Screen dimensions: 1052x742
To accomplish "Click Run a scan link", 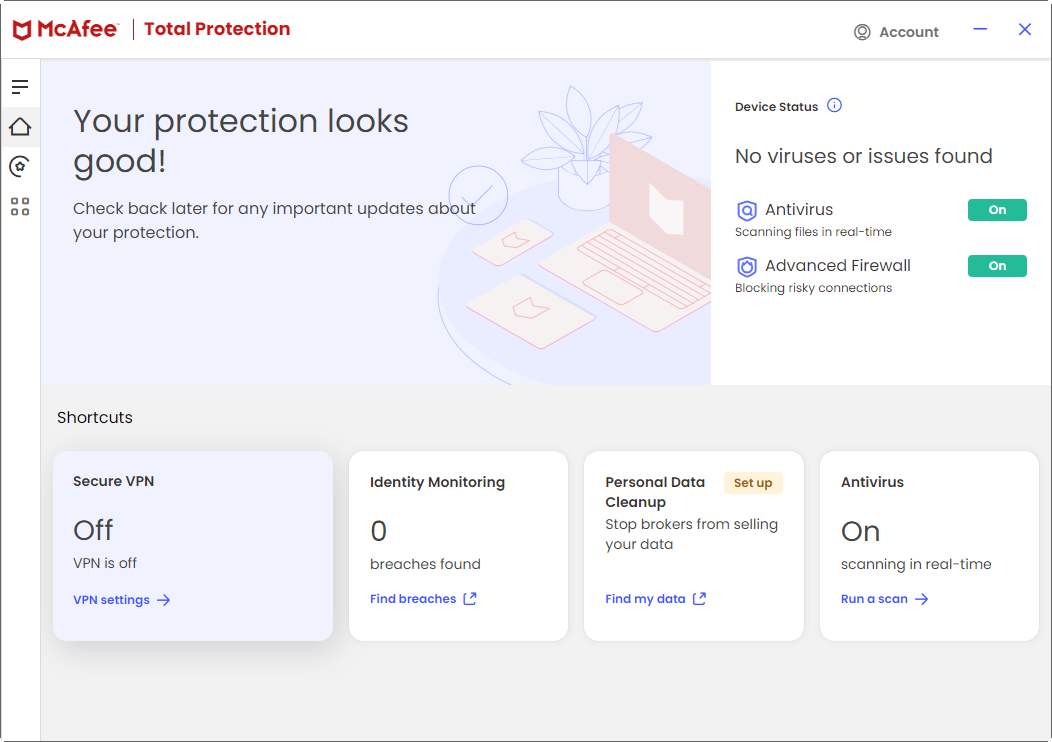I will 884,599.
